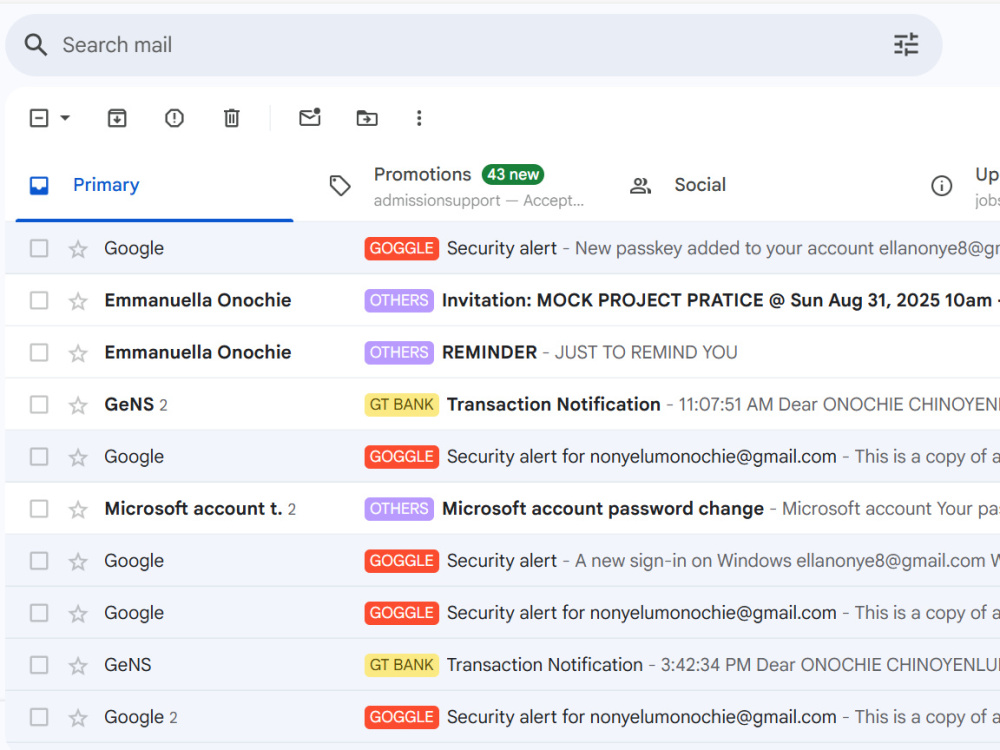The width and height of the screenshot is (1000, 750).
Task: Open the three-dot More options menu
Action: [419, 118]
